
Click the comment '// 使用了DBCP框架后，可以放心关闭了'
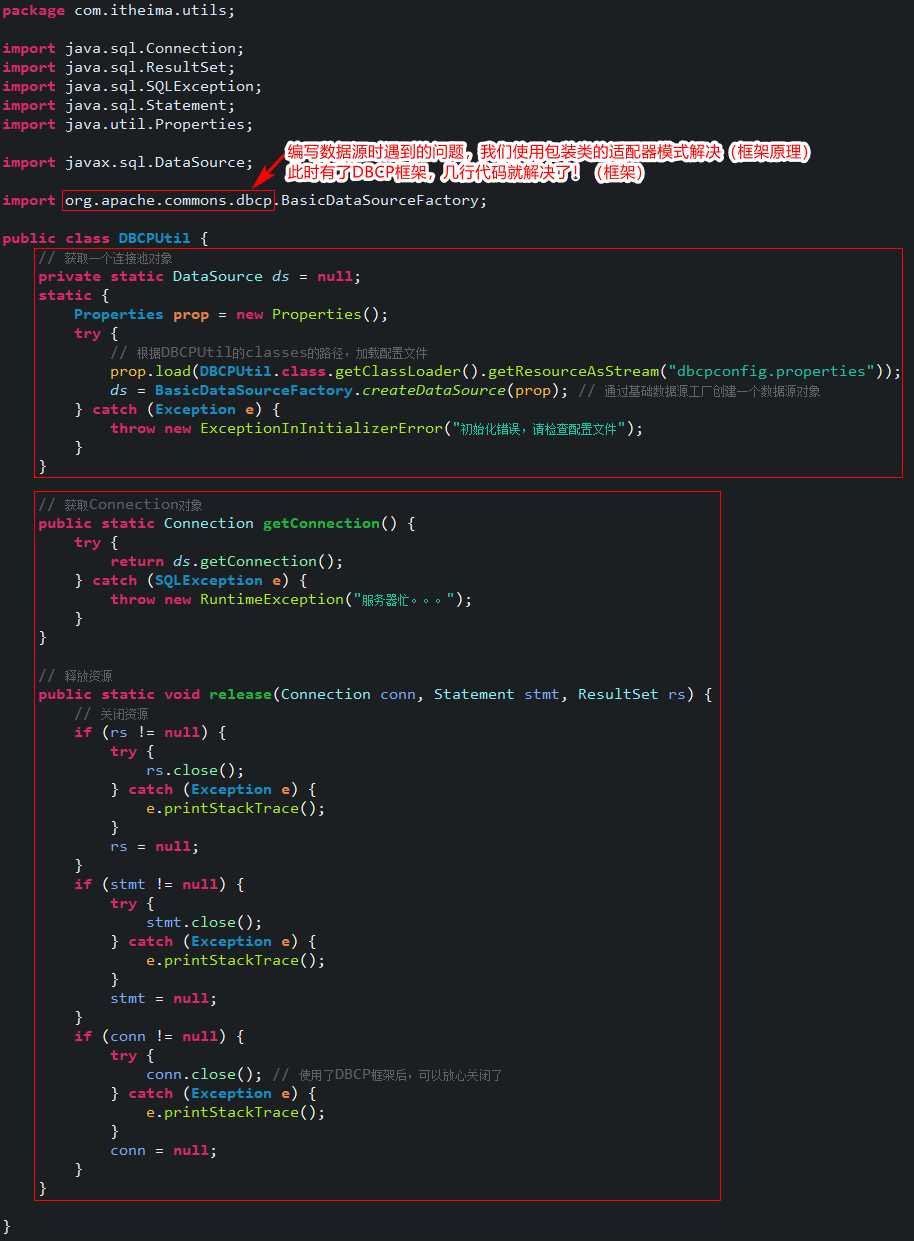tap(387, 1075)
